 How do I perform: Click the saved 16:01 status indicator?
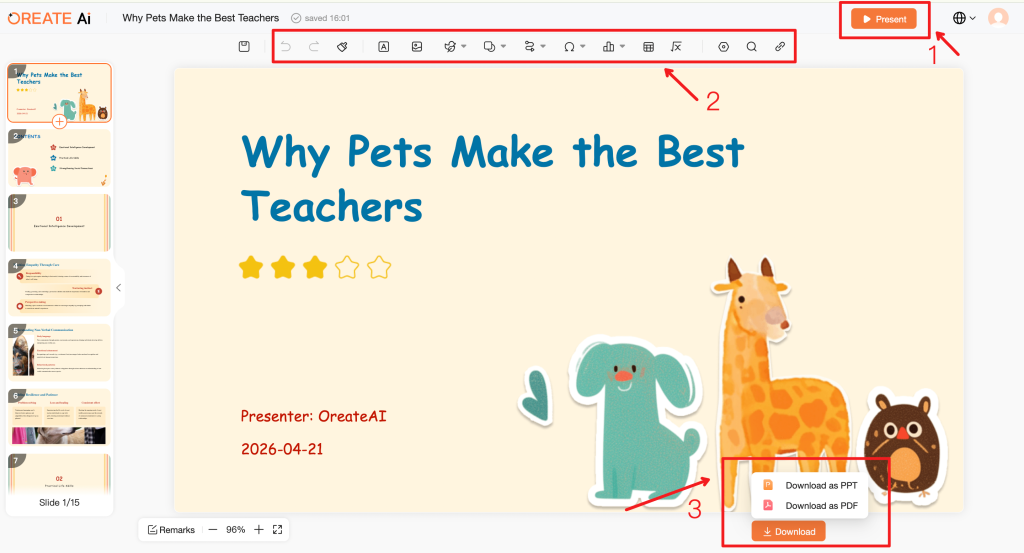(x=321, y=18)
